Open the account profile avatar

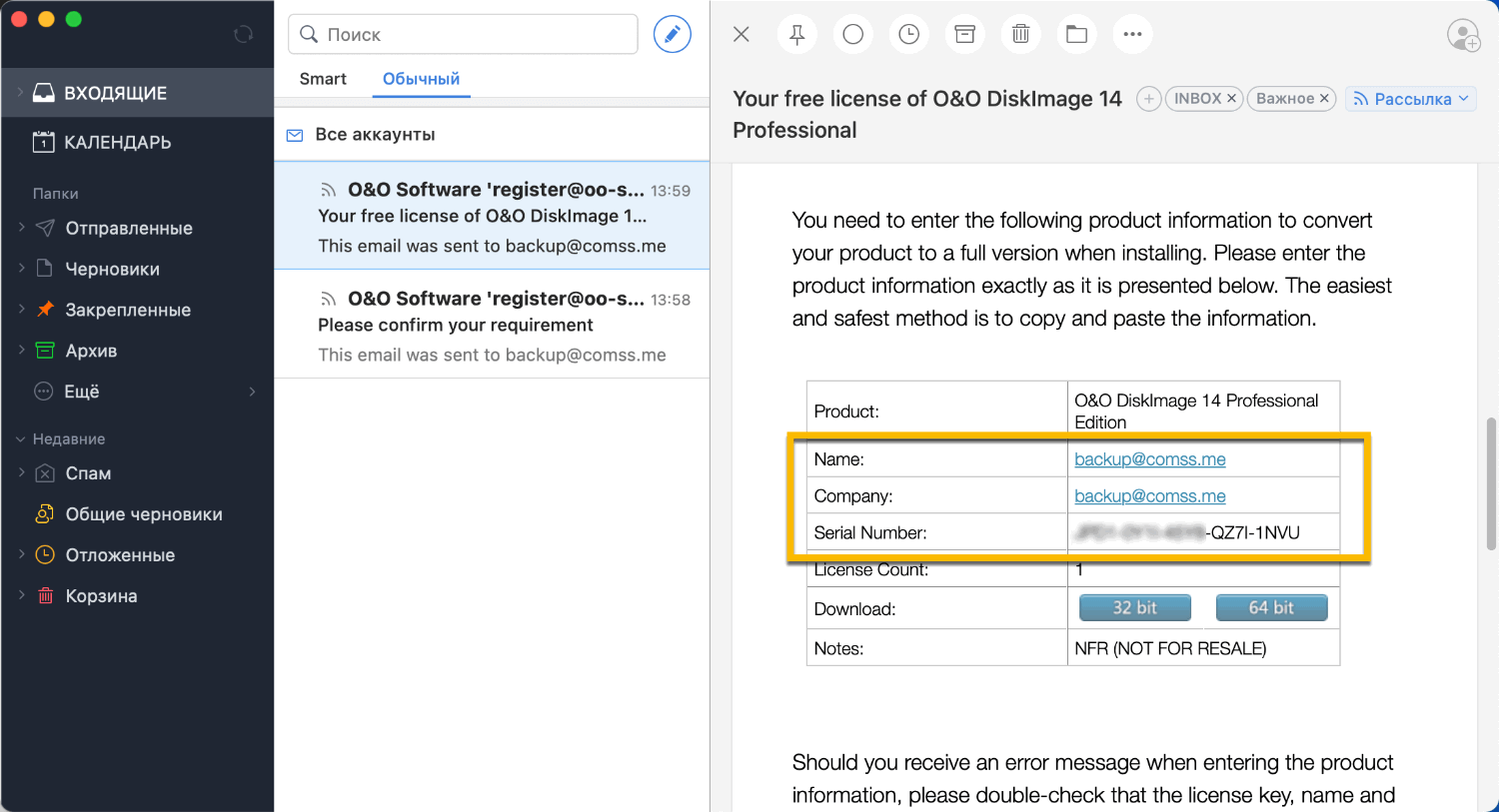1463,36
